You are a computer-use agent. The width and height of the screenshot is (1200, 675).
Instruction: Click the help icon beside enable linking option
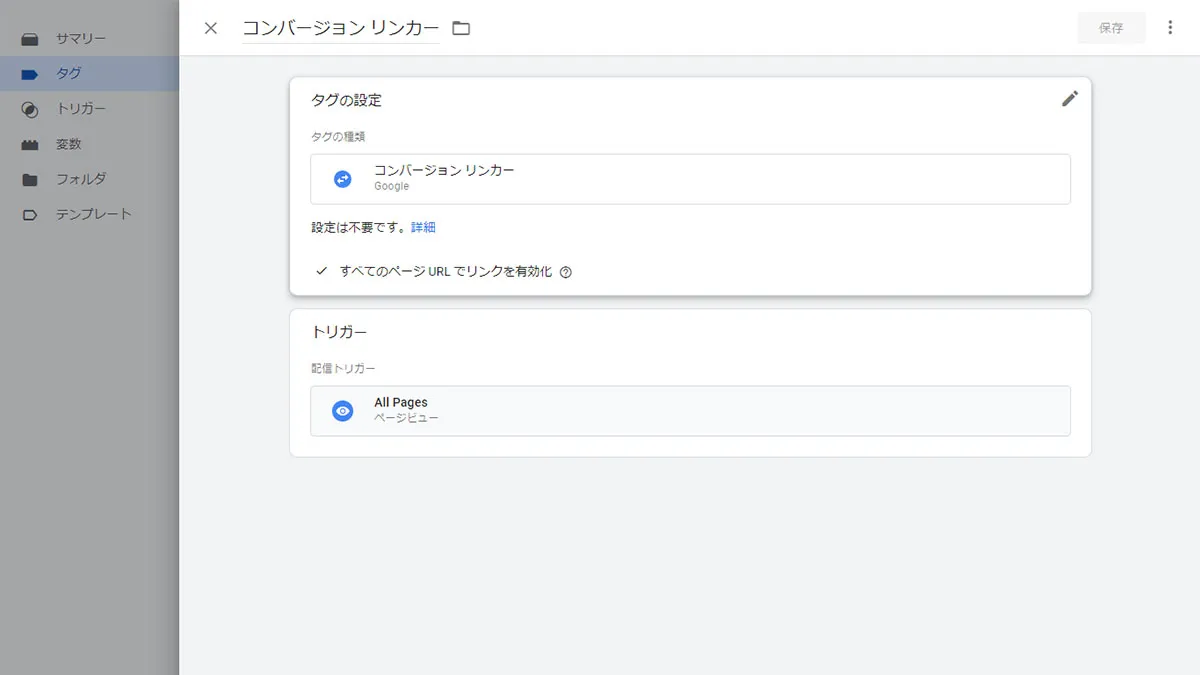[565, 271]
